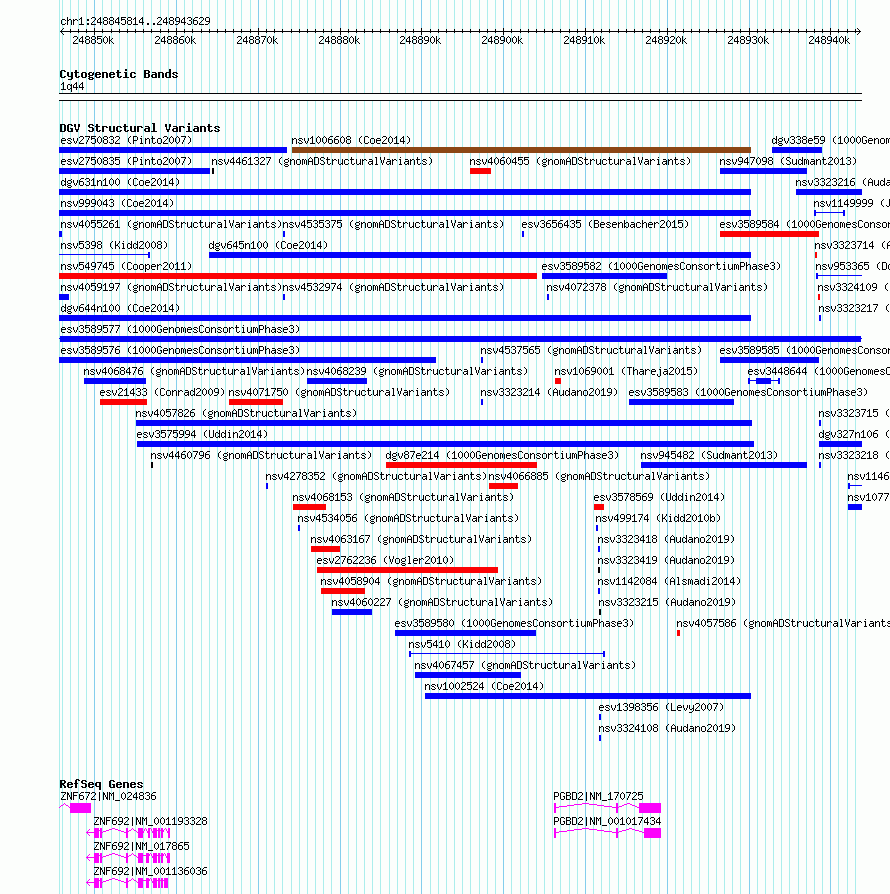Viewport: 890px width, 894px height.
Task: Open nsv5398 (Kidd2008) variant
Action: tap(114, 245)
